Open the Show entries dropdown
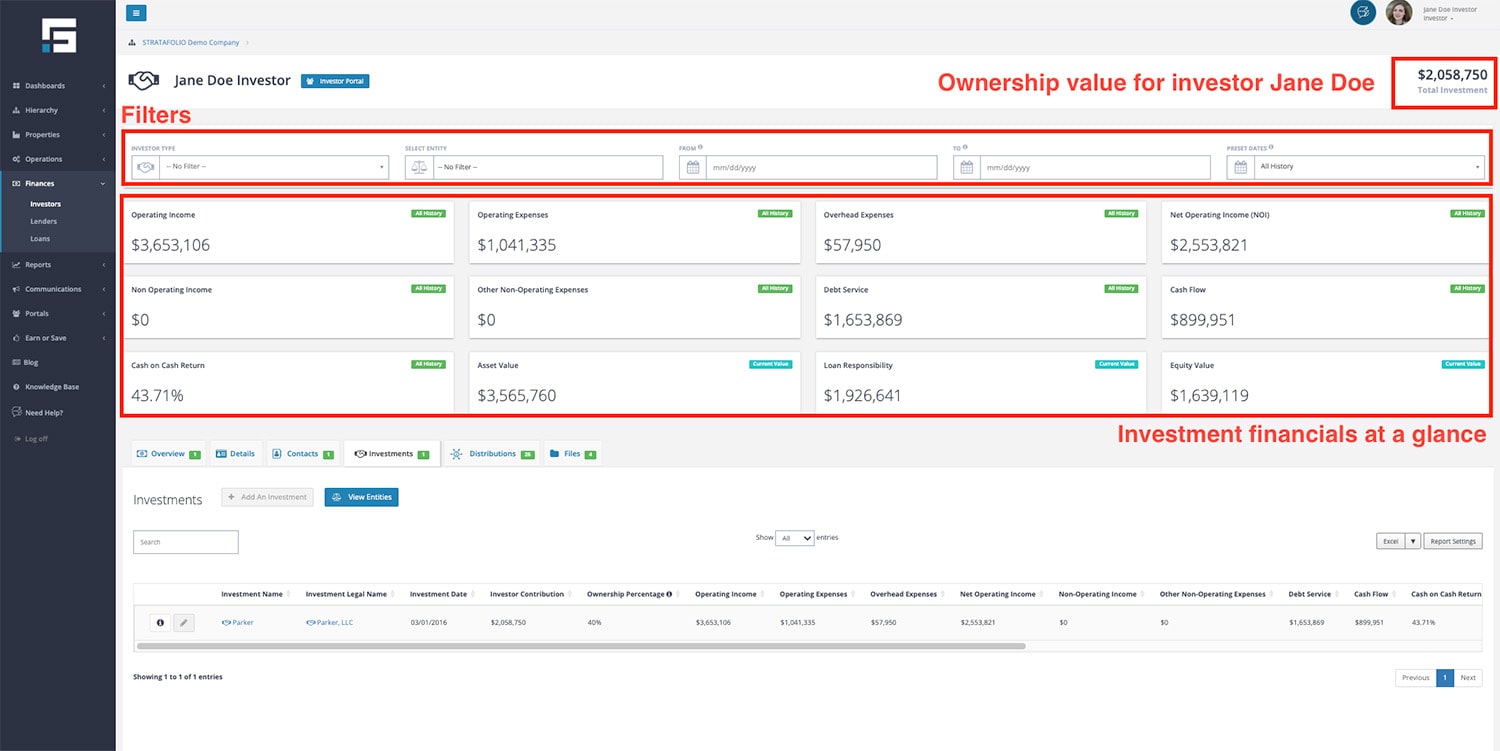The height and width of the screenshot is (751, 1500). [x=796, y=538]
